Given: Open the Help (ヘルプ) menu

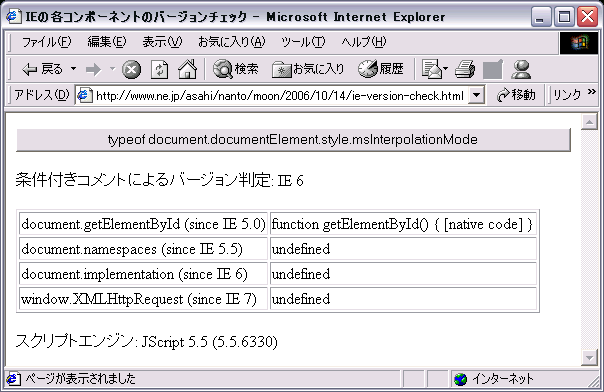Looking at the screenshot, I should (364, 42).
